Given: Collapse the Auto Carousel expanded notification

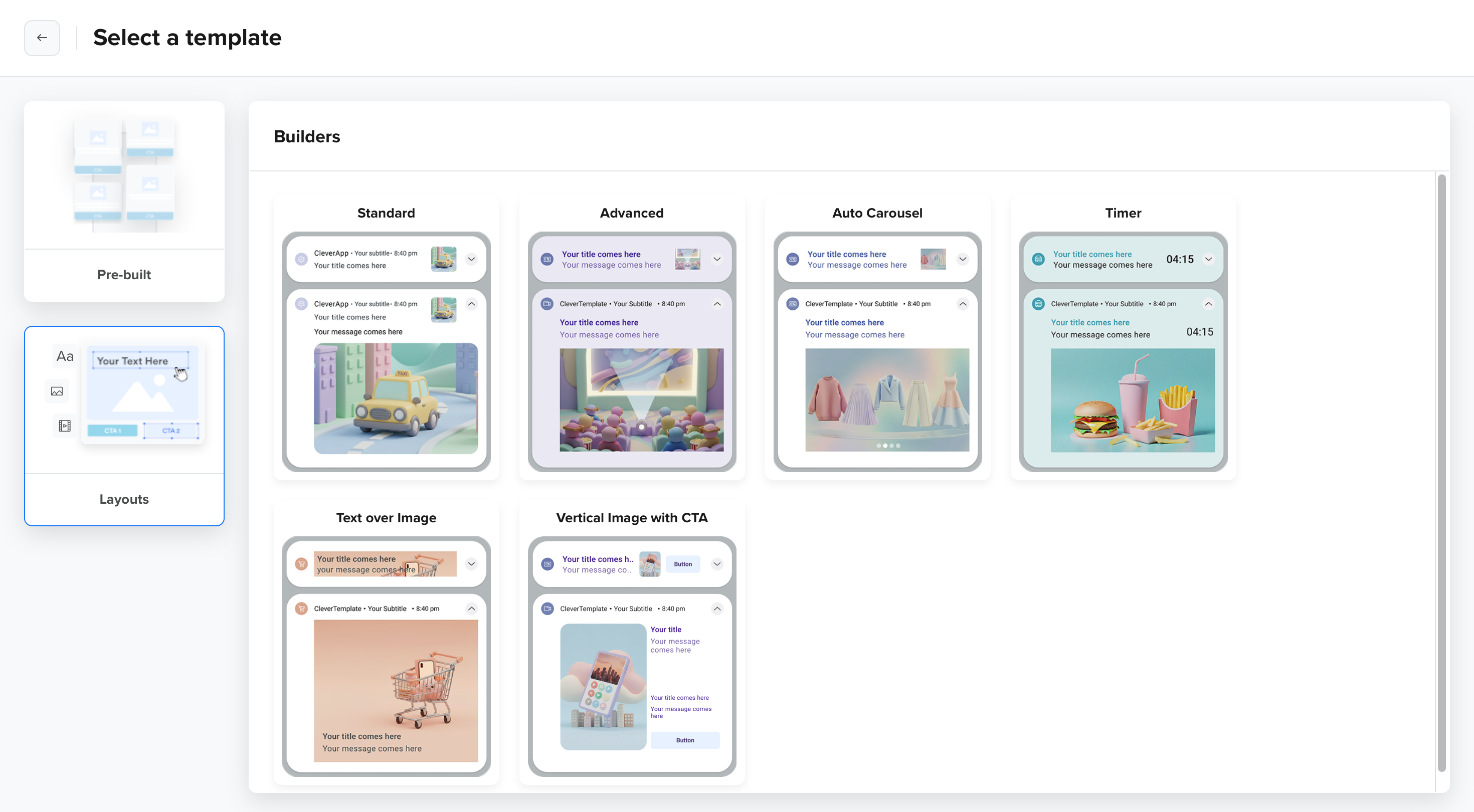Looking at the screenshot, I should click(963, 304).
